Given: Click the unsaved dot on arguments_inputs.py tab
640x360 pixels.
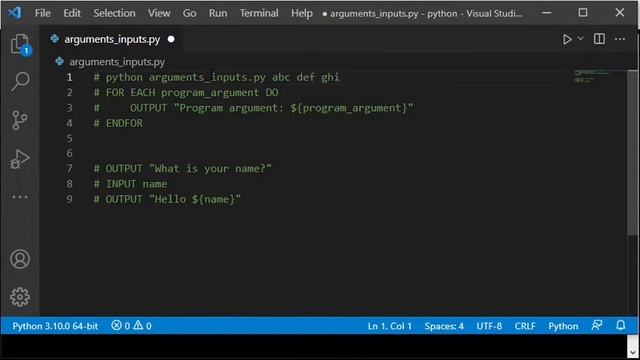Looking at the screenshot, I should pyautogui.click(x=171, y=39).
